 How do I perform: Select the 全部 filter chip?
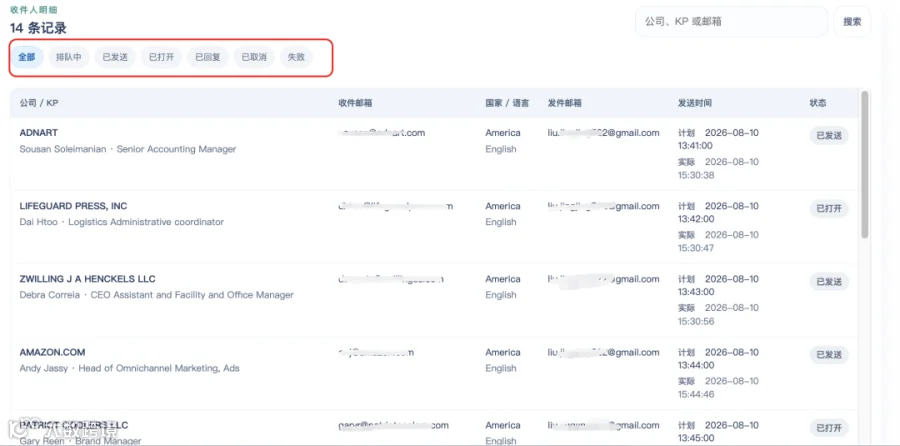27,57
